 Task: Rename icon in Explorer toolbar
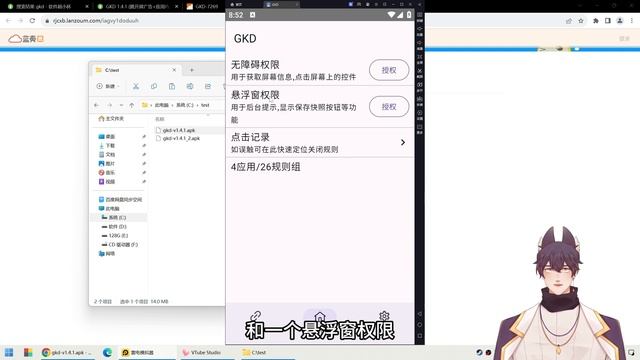190,86
